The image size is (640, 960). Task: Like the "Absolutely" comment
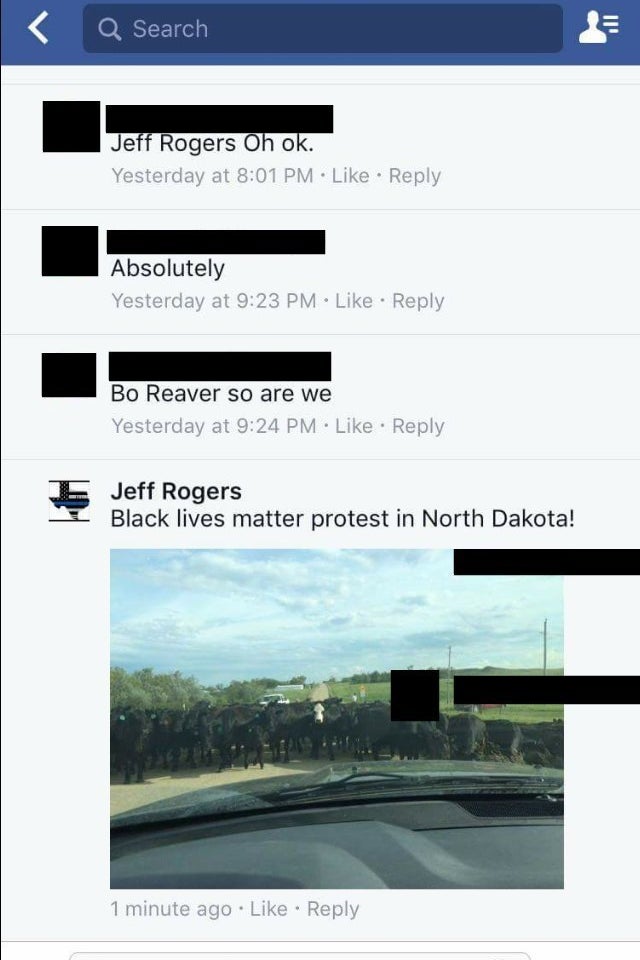(354, 301)
